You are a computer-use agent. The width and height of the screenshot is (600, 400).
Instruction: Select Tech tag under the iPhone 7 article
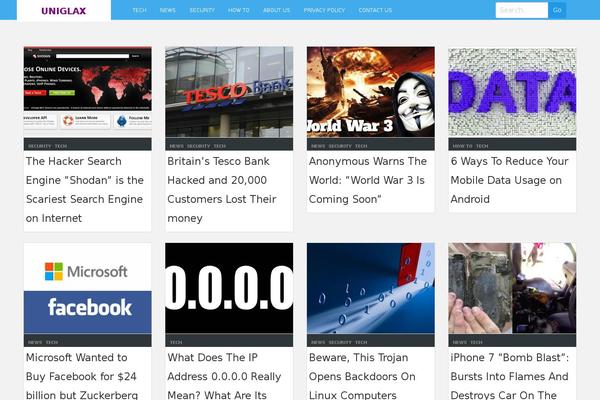click(476, 343)
